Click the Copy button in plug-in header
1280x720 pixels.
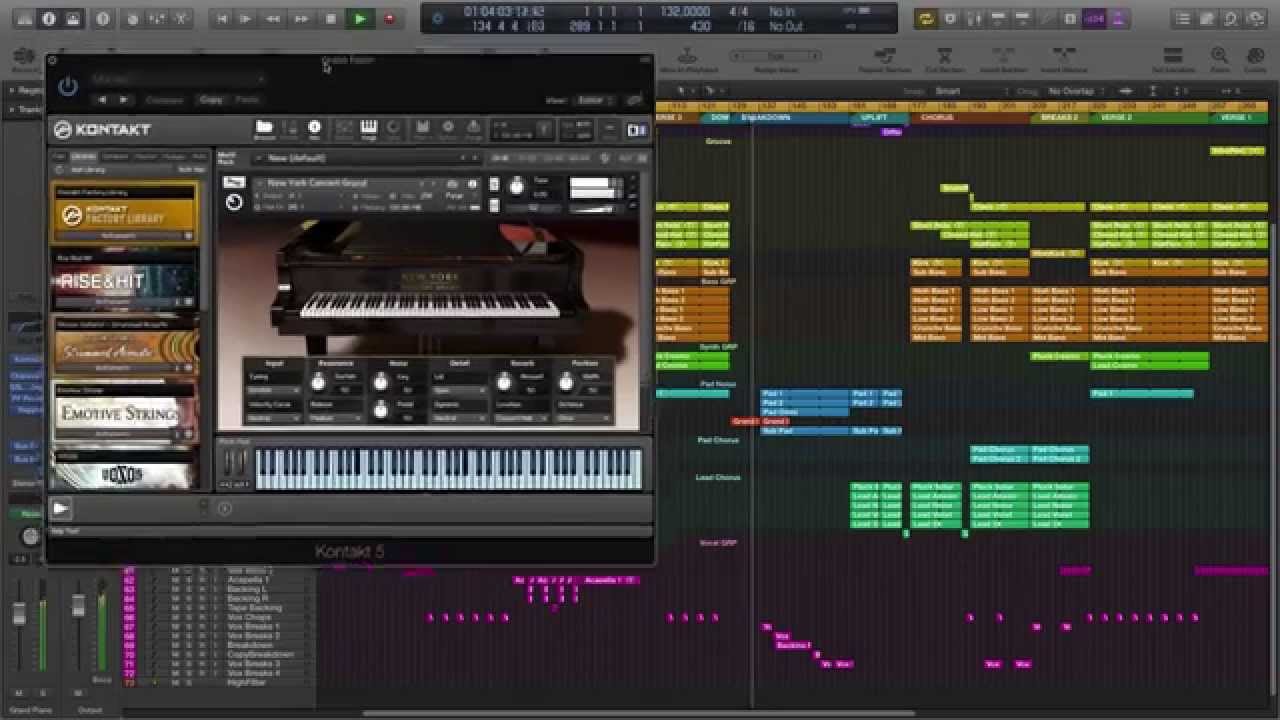pos(211,100)
